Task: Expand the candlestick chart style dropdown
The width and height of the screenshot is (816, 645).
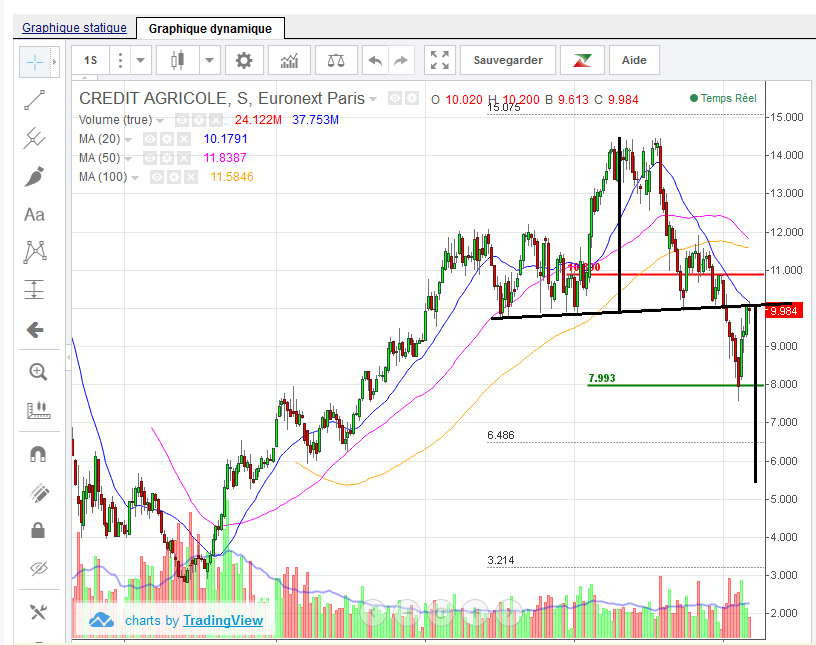Action: pyautogui.click(x=209, y=60)
